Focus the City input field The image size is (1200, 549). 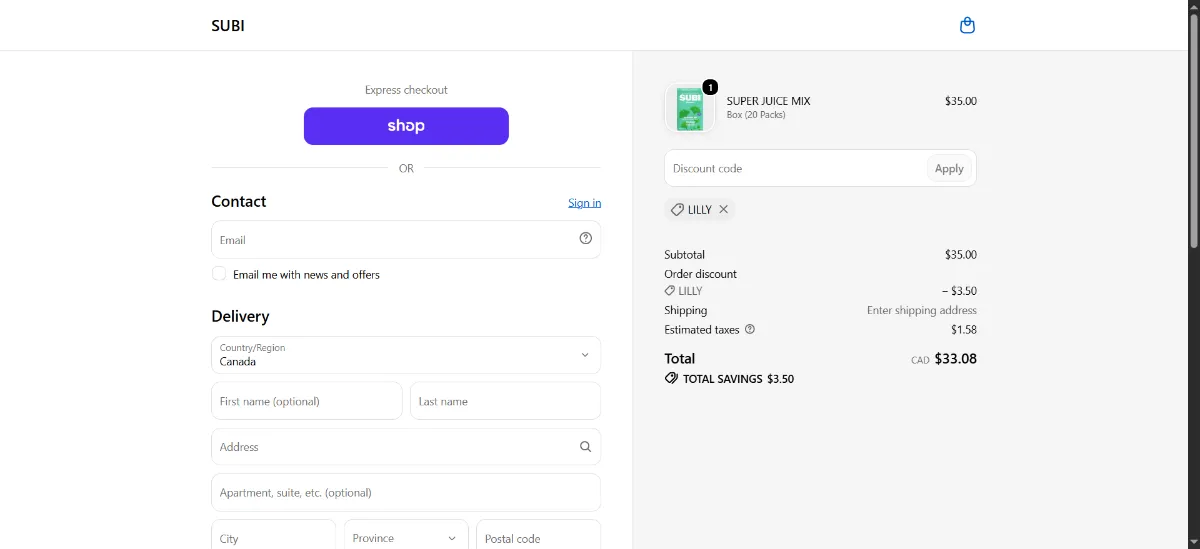point(274,538)
